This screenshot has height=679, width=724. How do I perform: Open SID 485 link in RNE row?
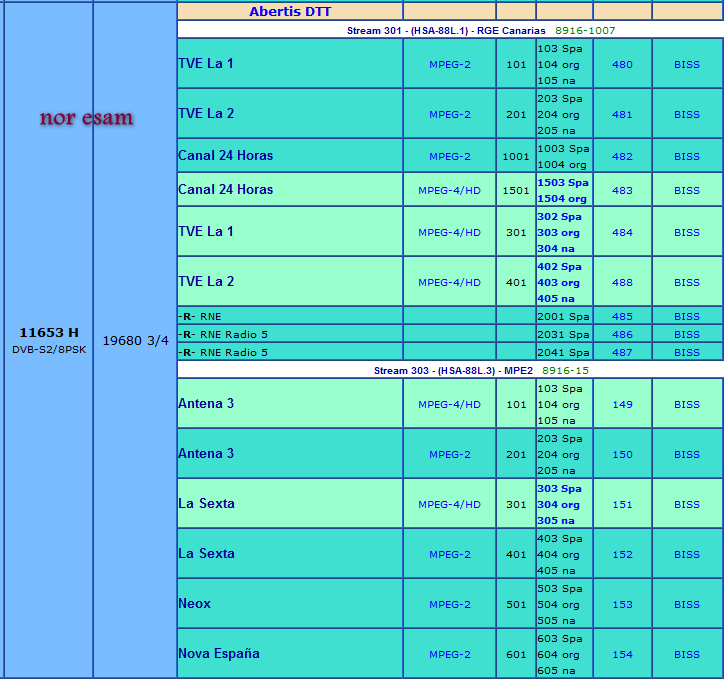[x=622, y=317]
